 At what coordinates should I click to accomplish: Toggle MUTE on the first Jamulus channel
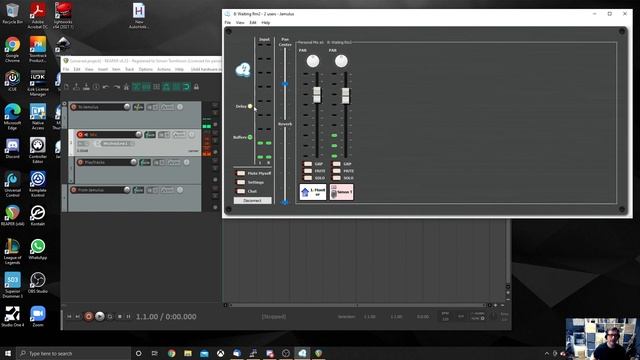308,171
